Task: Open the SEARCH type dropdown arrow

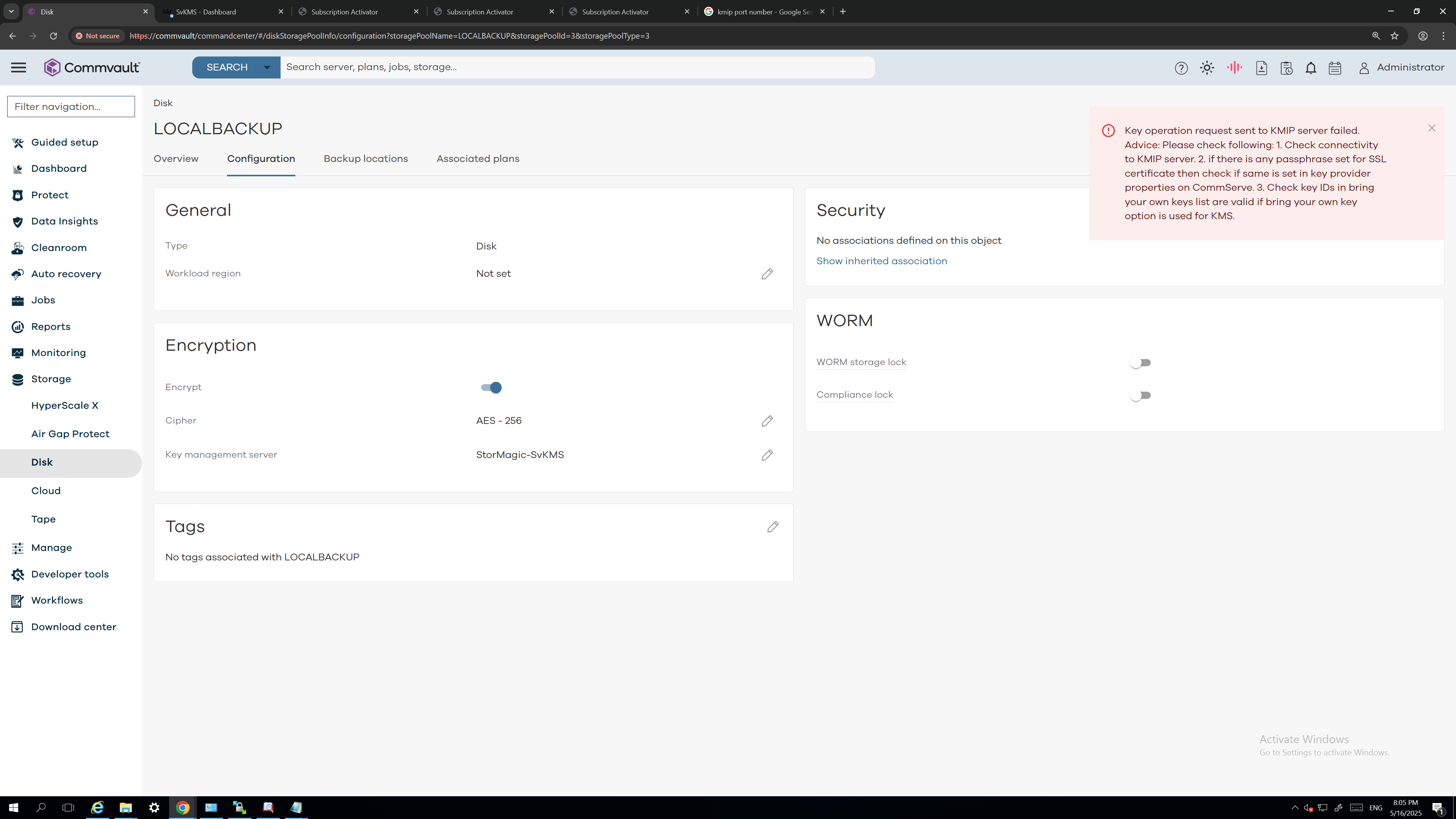Action: [267, 67]
